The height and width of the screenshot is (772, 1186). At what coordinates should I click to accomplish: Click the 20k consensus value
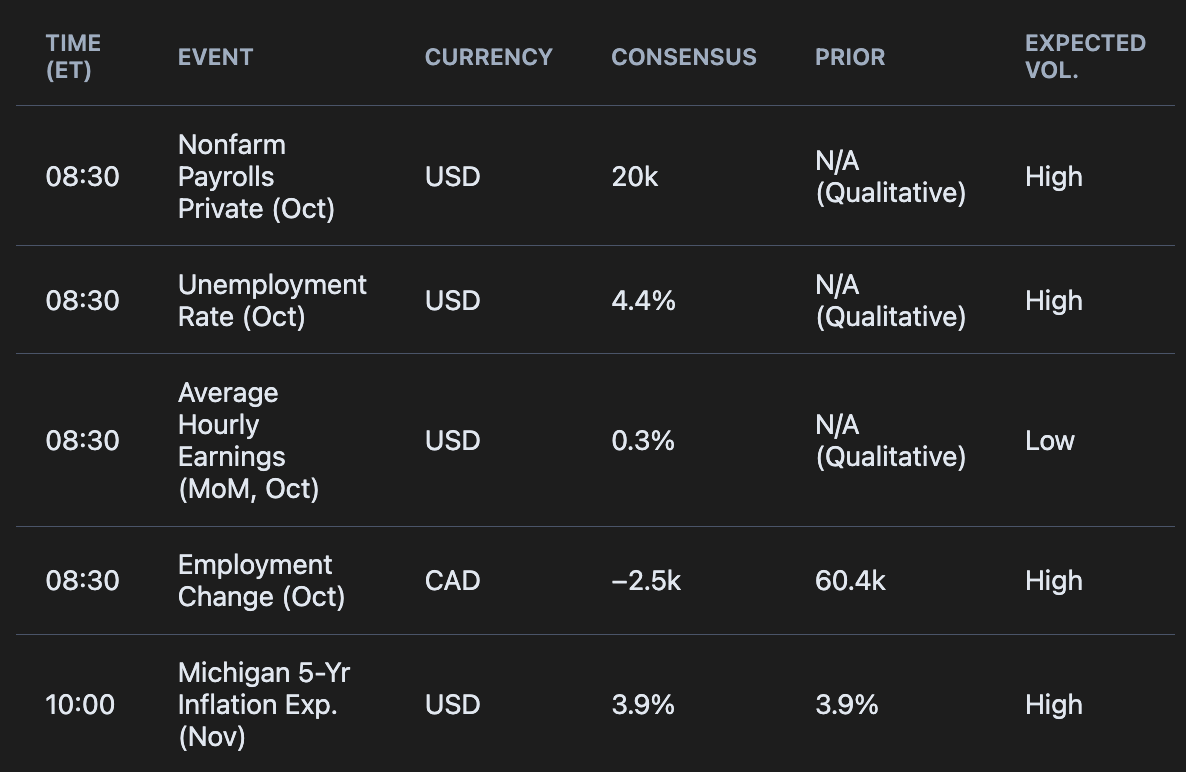coord(634,177)
